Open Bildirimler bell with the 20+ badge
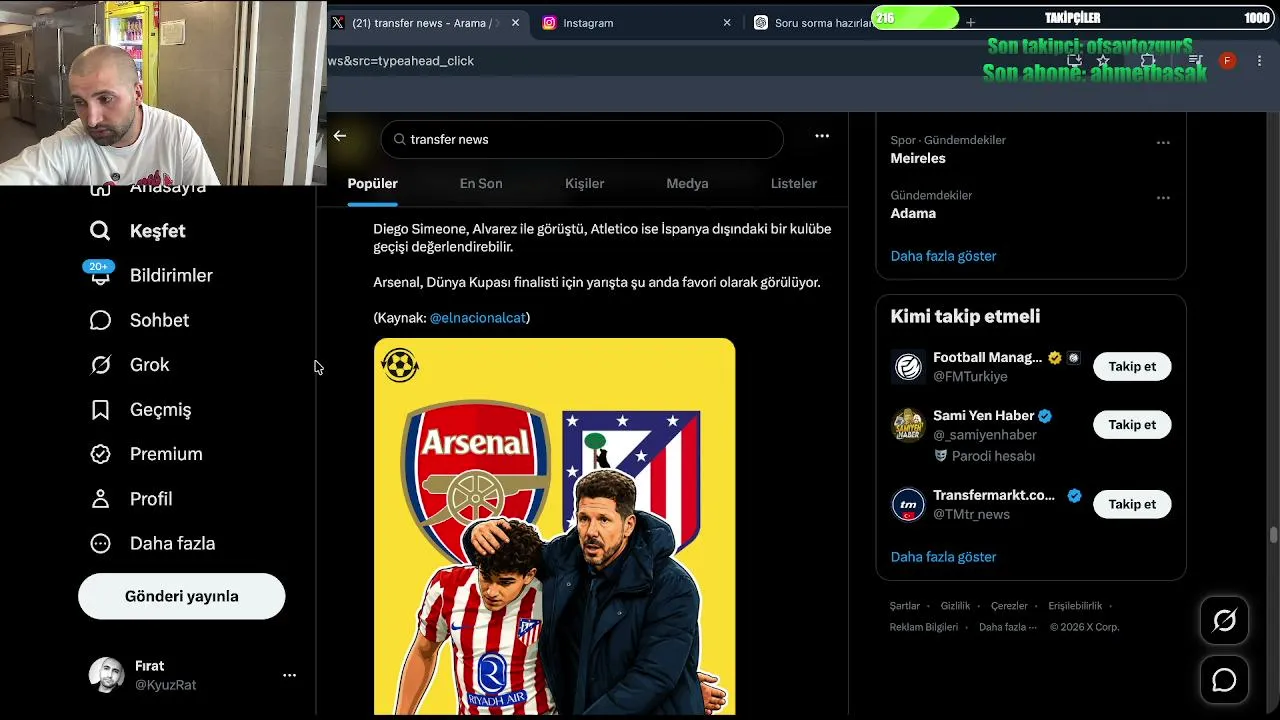Screen dimensions: 1280x720 [x=100, y=274]
